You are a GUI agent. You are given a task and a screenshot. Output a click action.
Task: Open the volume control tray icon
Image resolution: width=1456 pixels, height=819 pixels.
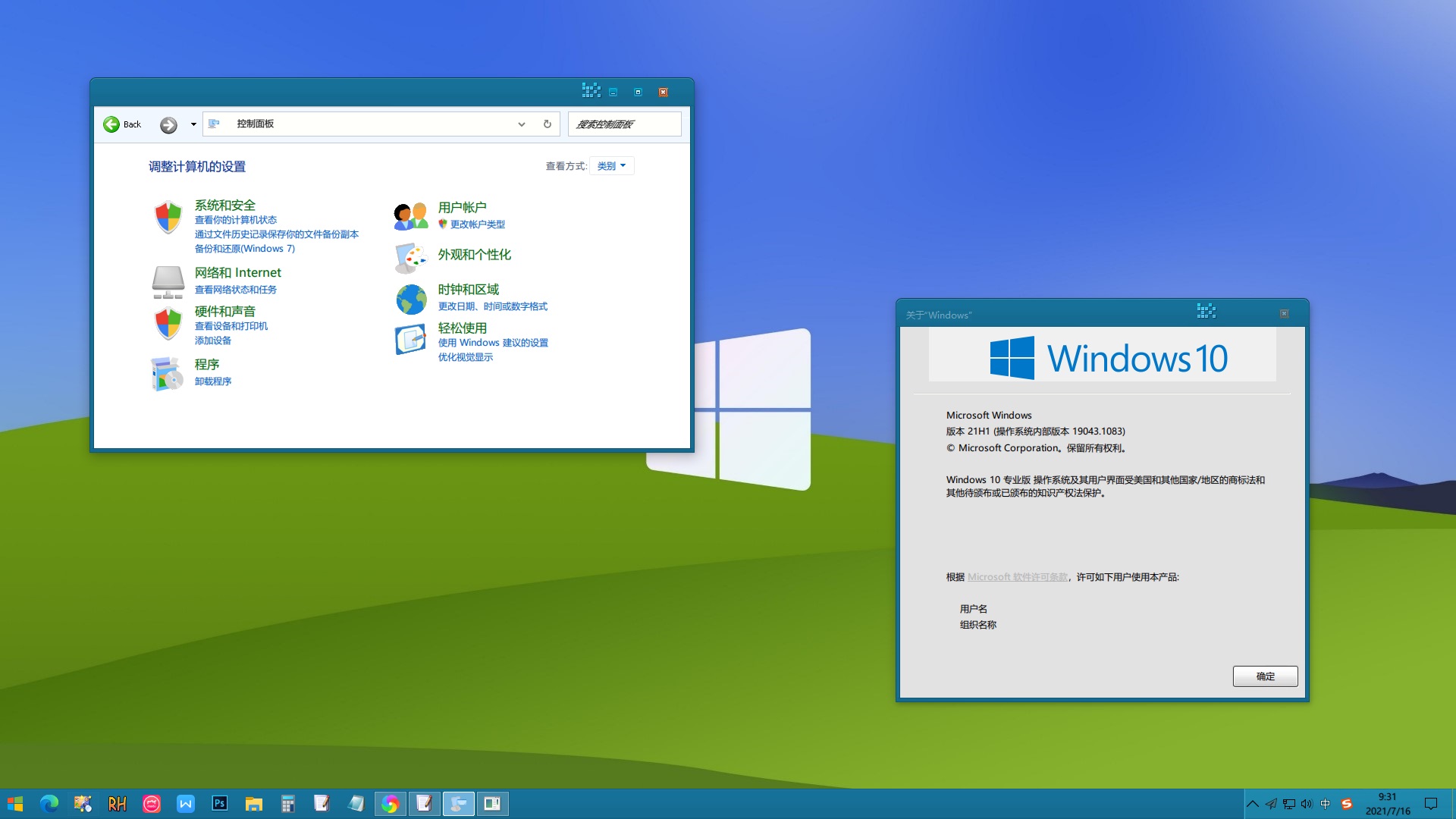pos(1307,804)
